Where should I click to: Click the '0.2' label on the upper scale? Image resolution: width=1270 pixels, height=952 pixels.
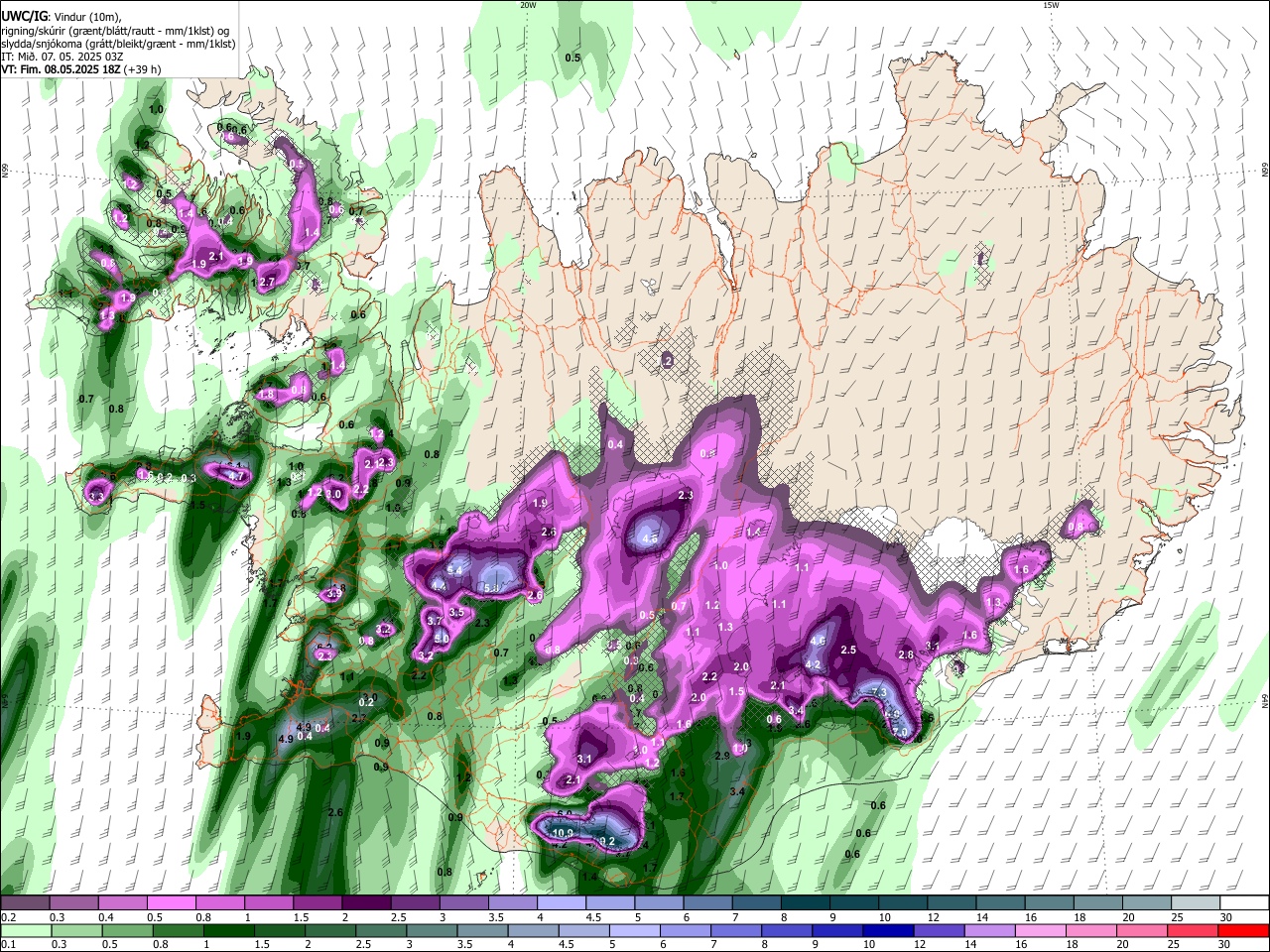[x=8, y=917]
